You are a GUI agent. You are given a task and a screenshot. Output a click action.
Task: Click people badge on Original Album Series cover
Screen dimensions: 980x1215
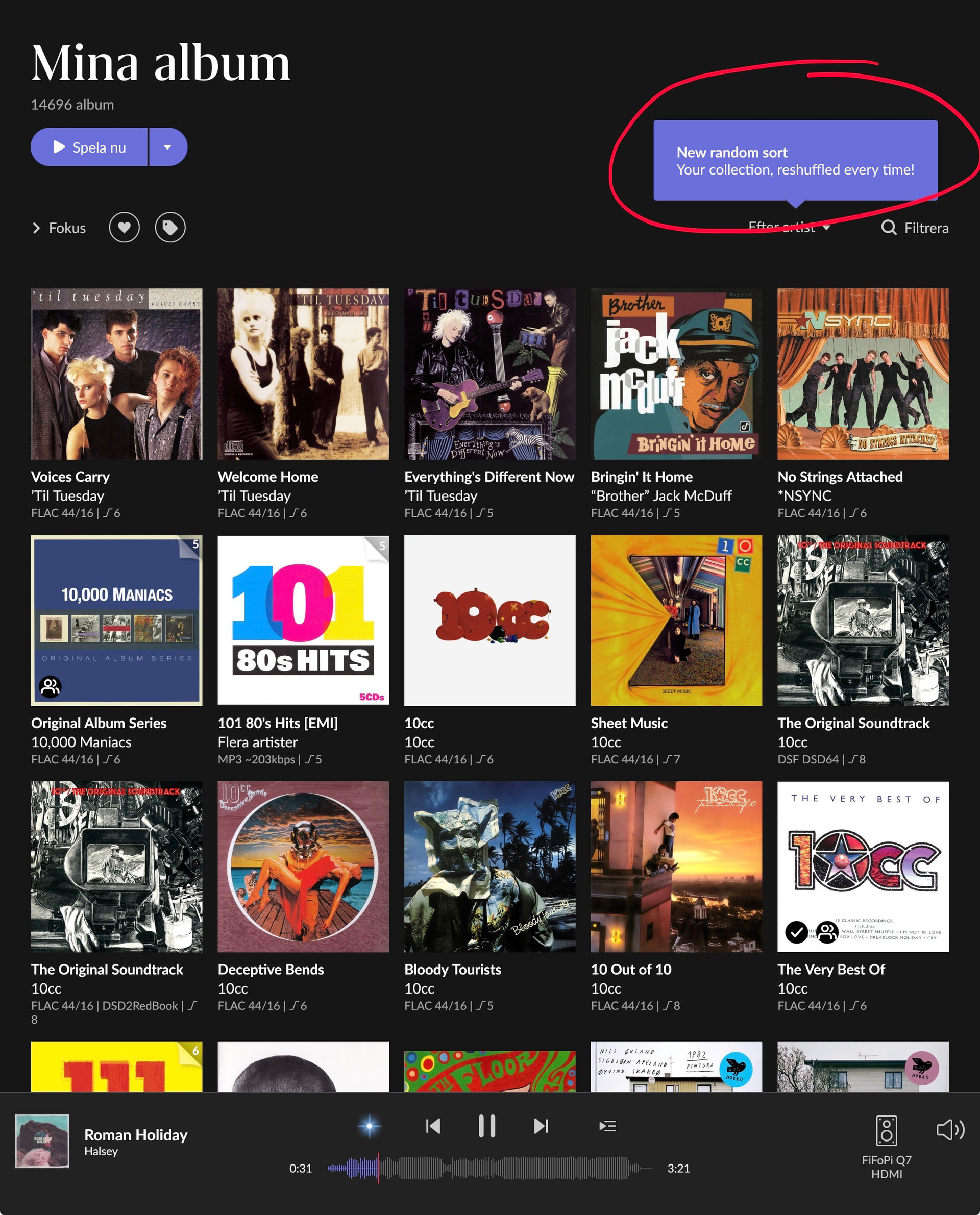[x=50, y=687]
